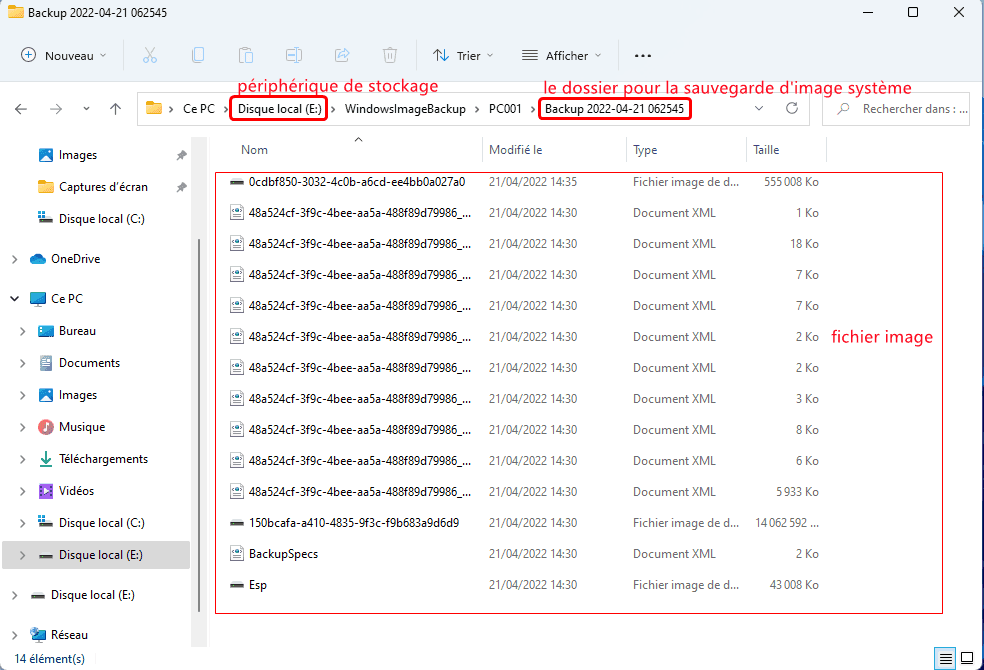Select the XML file sized 8 Ko
The image size is (984, 670).
click(524, 430)
